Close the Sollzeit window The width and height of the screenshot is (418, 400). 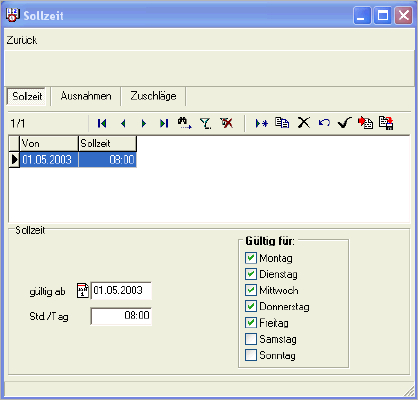click(x=403, y=16)
